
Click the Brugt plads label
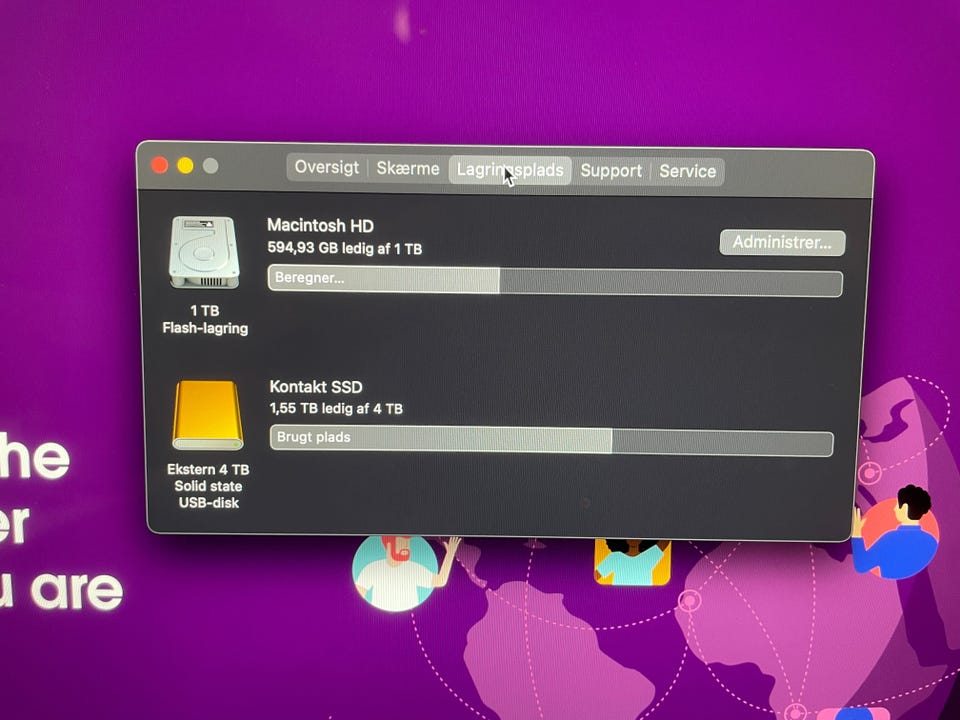click(x=313, y=437)
